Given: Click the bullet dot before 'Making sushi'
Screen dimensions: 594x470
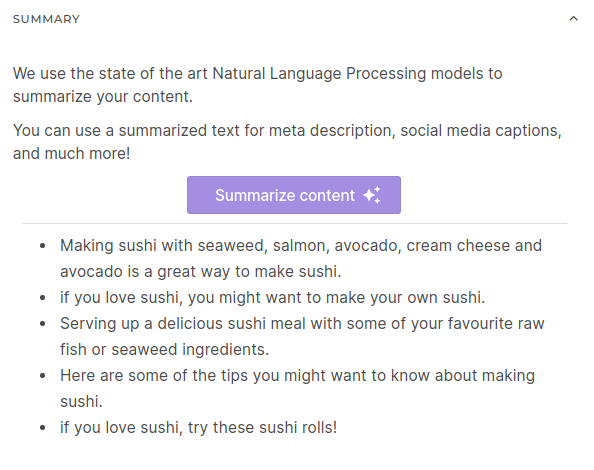Looking at the screenshot, I should pyautogui.click(x=42, y=246).
